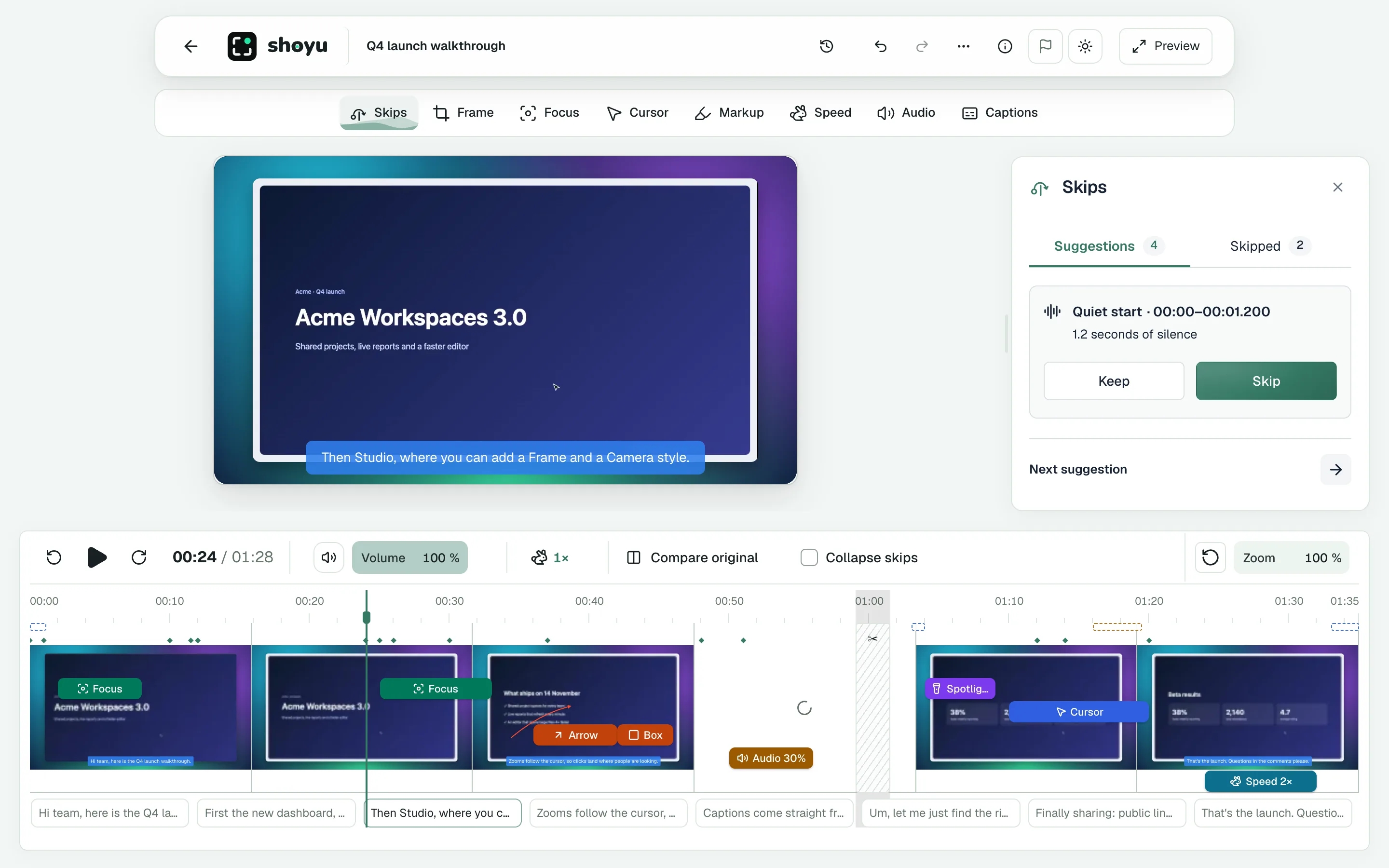Select the Suggestions tab
The height and width of the screenshot is (868, 1389).
[1109, 246]
